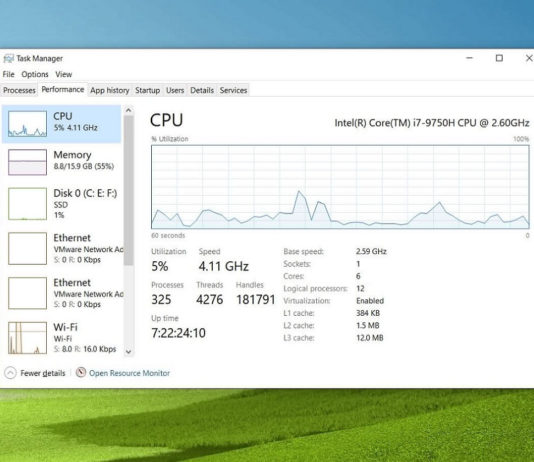The height and width of the screenshot is (462, 534).
Task: Click the 4.11 GHz speed value
Action: click(x=224, y=266)
